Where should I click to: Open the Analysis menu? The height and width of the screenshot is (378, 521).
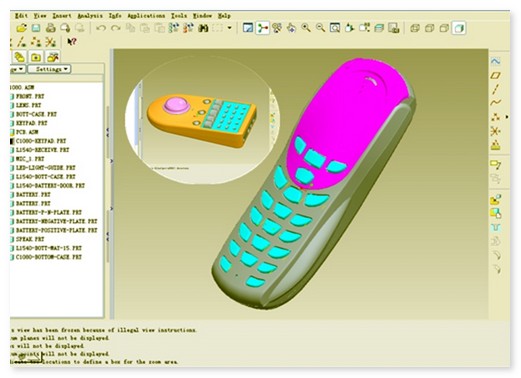click(90, 16)
